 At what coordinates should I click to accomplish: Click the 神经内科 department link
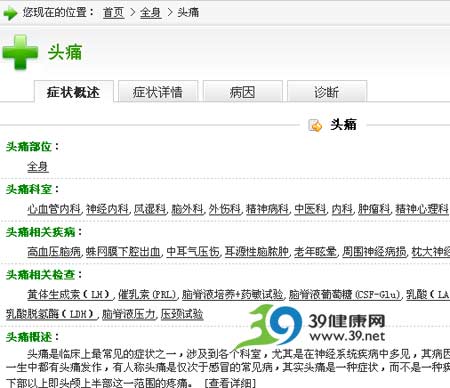tap(107, 209)
